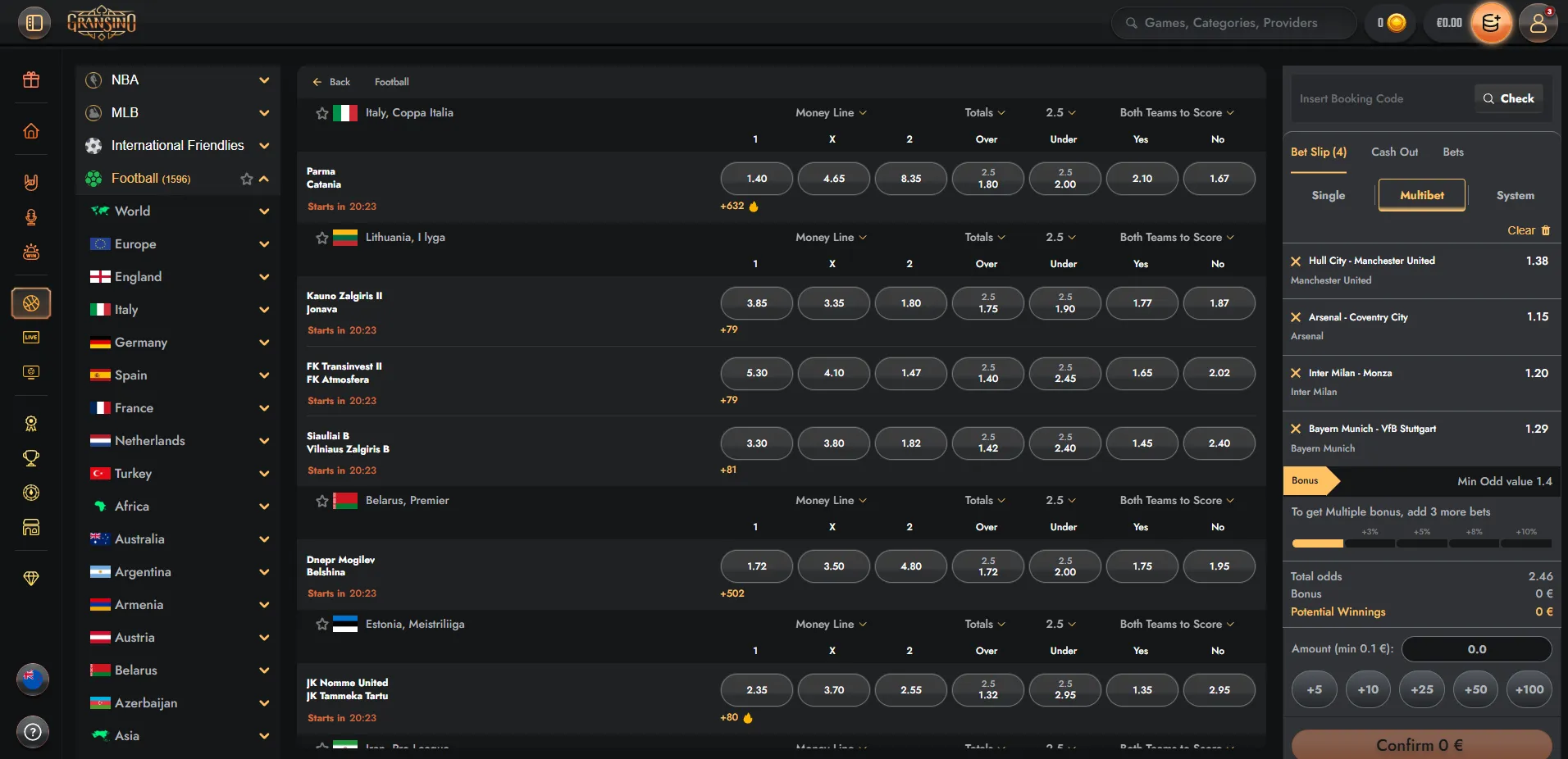Switch to the Cash Out tab
Image resolution: width=1568 pixels, height=759 pixels.
coord(1394,152)
